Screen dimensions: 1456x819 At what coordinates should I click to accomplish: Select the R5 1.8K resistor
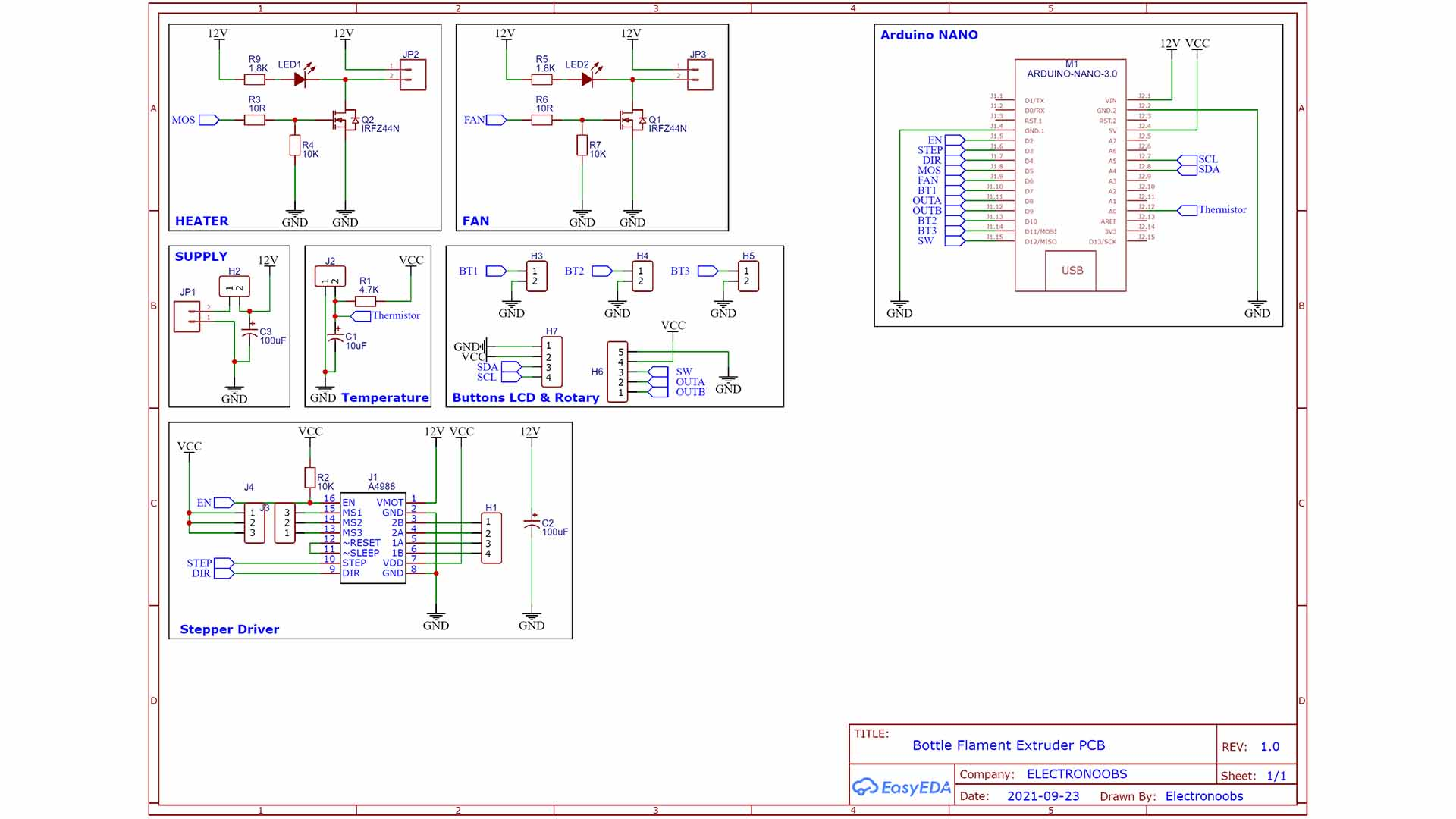coord(542,79)
